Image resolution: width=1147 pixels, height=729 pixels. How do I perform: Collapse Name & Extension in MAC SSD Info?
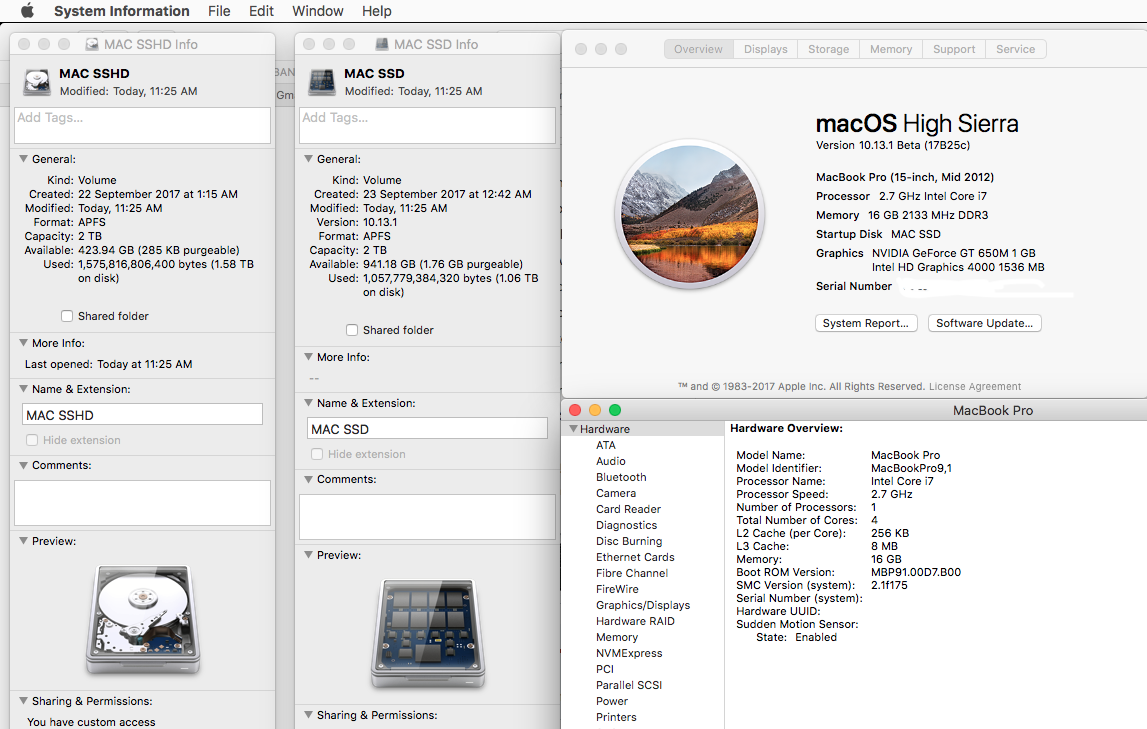(x=309, y=403)
